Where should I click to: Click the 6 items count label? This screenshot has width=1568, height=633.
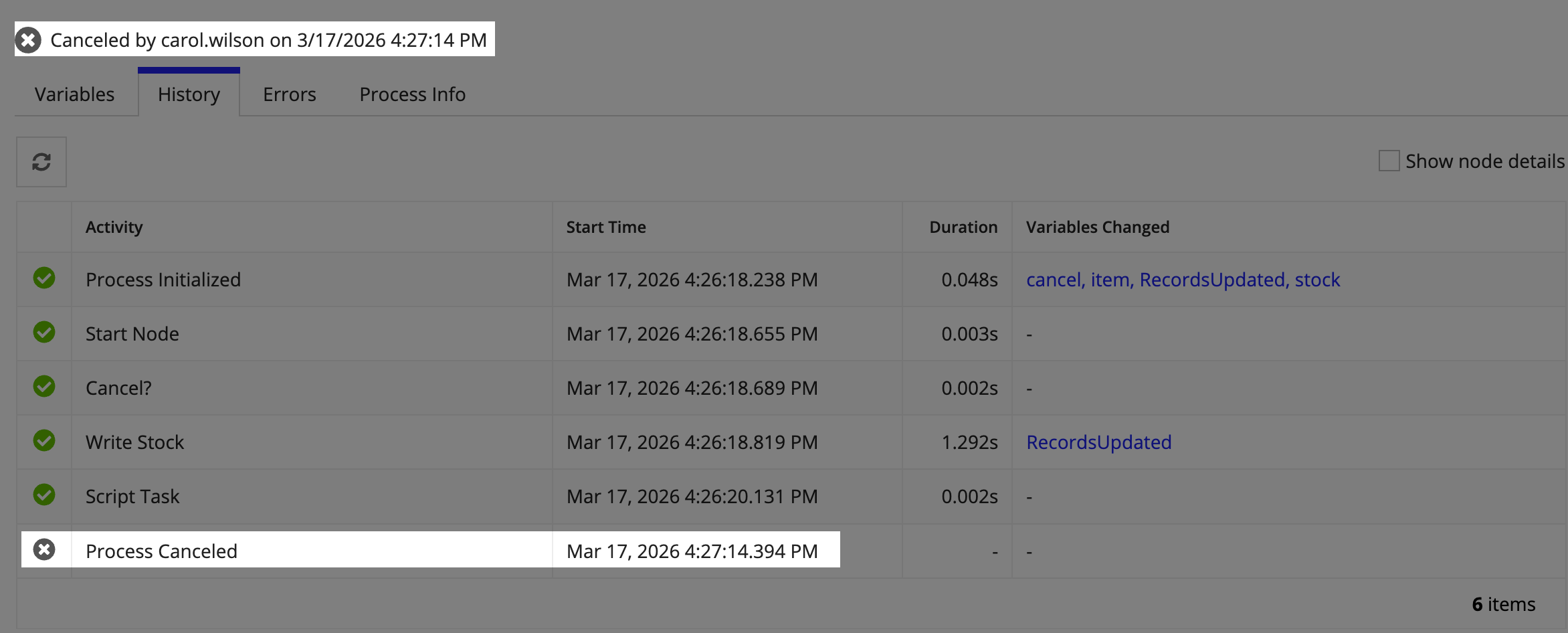point(1503,604)
